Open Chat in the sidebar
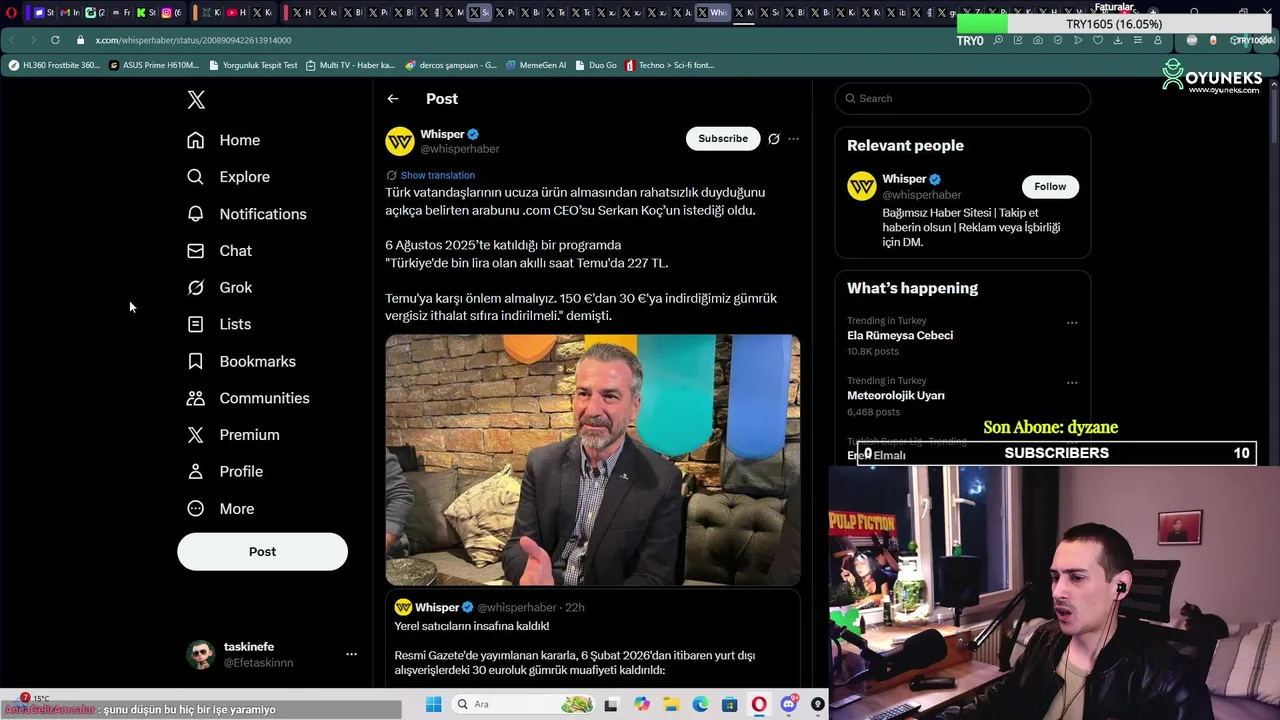1280x720 pixels. [220, 251]
